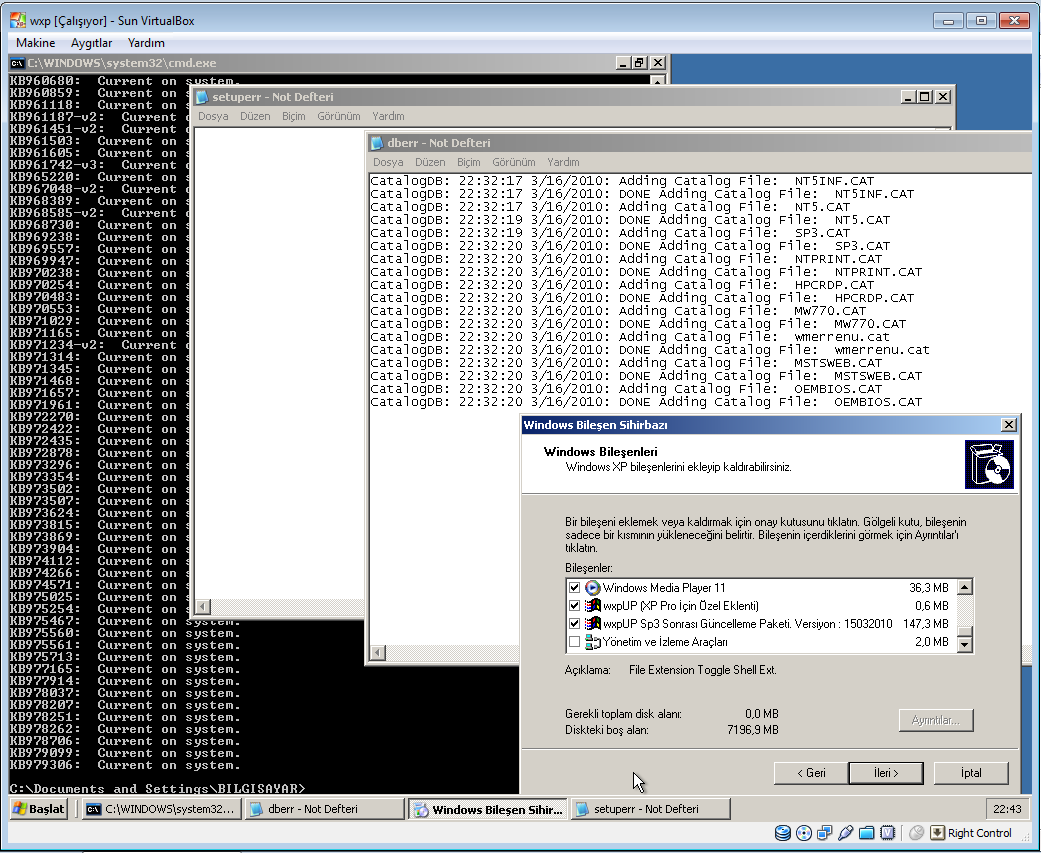Click the 147,3 MB size value
1041x853 pixels.
[925, 623]
